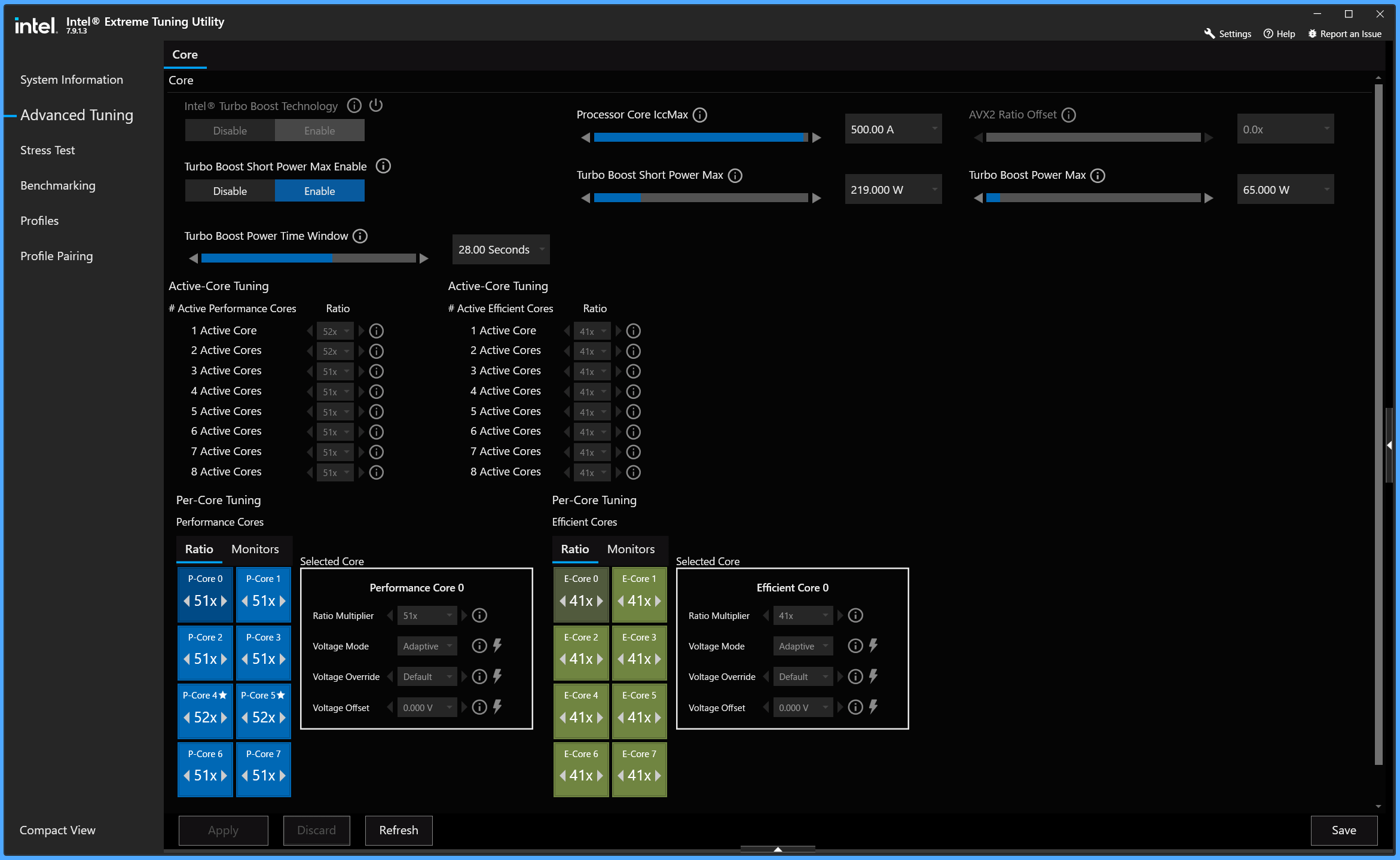The height and width of the screenshot is (860, 1400).
Task: Select E-Core 3 tile
Action: click(x=639, y=652)
